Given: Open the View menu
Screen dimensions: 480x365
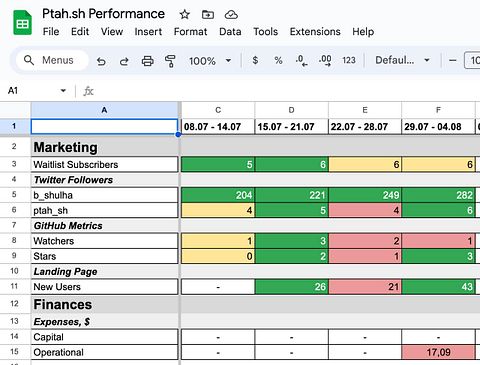Looking at the screenshot, I should point(112,32).
